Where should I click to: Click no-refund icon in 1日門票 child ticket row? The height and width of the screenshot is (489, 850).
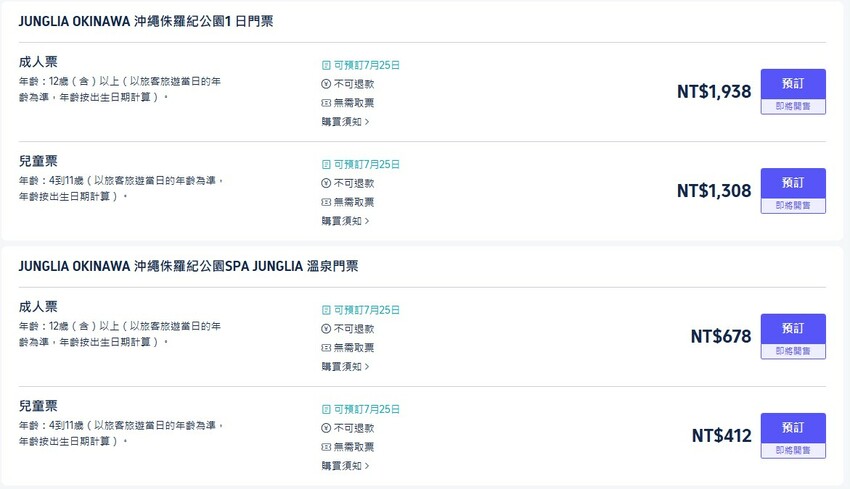pyautogui.click(x=326, y=183)
